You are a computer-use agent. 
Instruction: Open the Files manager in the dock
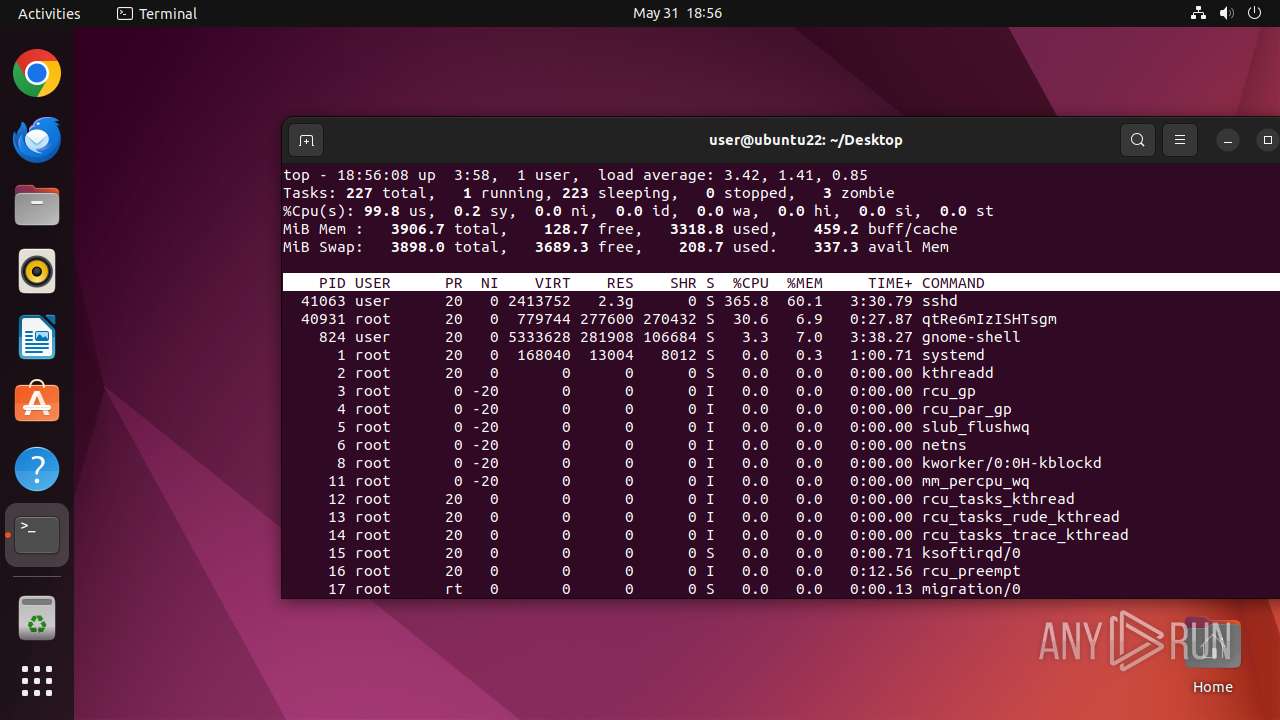(x=37, y=206)
